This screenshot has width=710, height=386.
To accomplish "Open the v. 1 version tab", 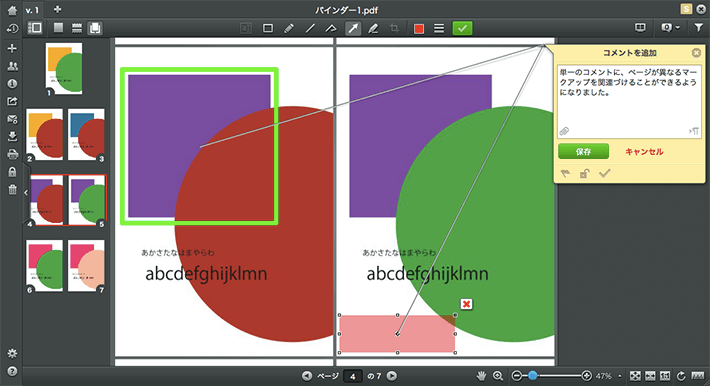I will tap(32, 10).
